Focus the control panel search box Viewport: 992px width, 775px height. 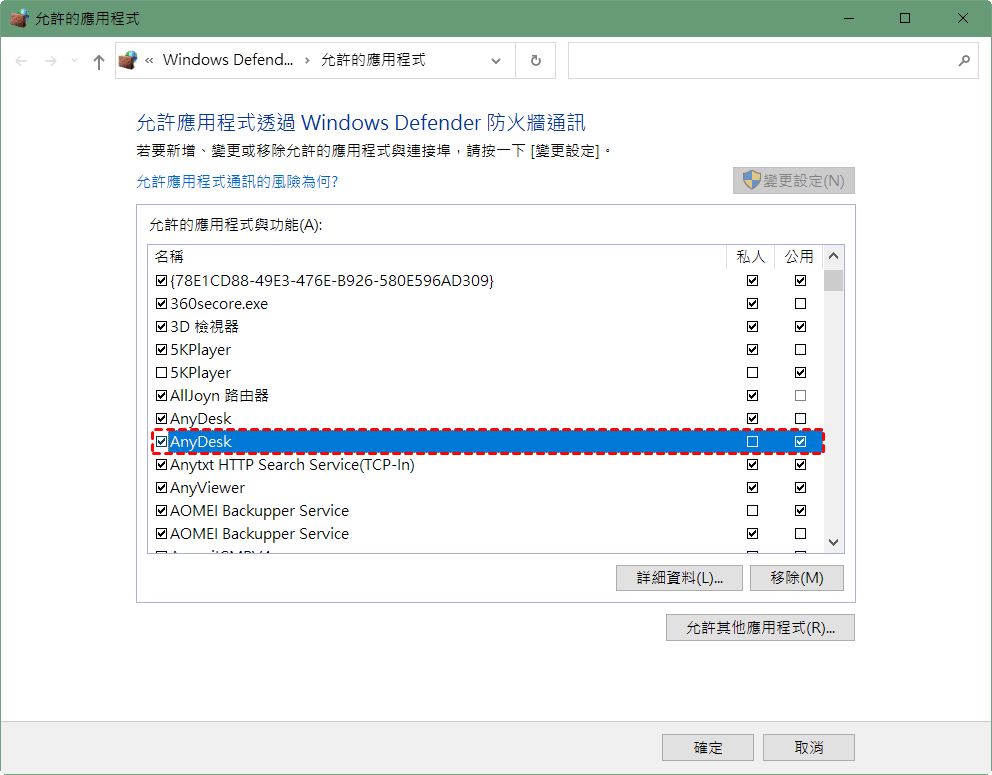point(773,61)
